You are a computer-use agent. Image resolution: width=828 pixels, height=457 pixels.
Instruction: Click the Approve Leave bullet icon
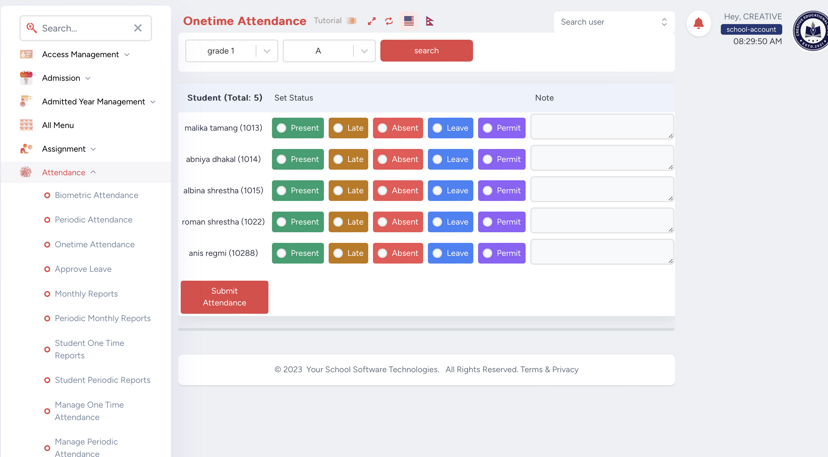[47, 269]
